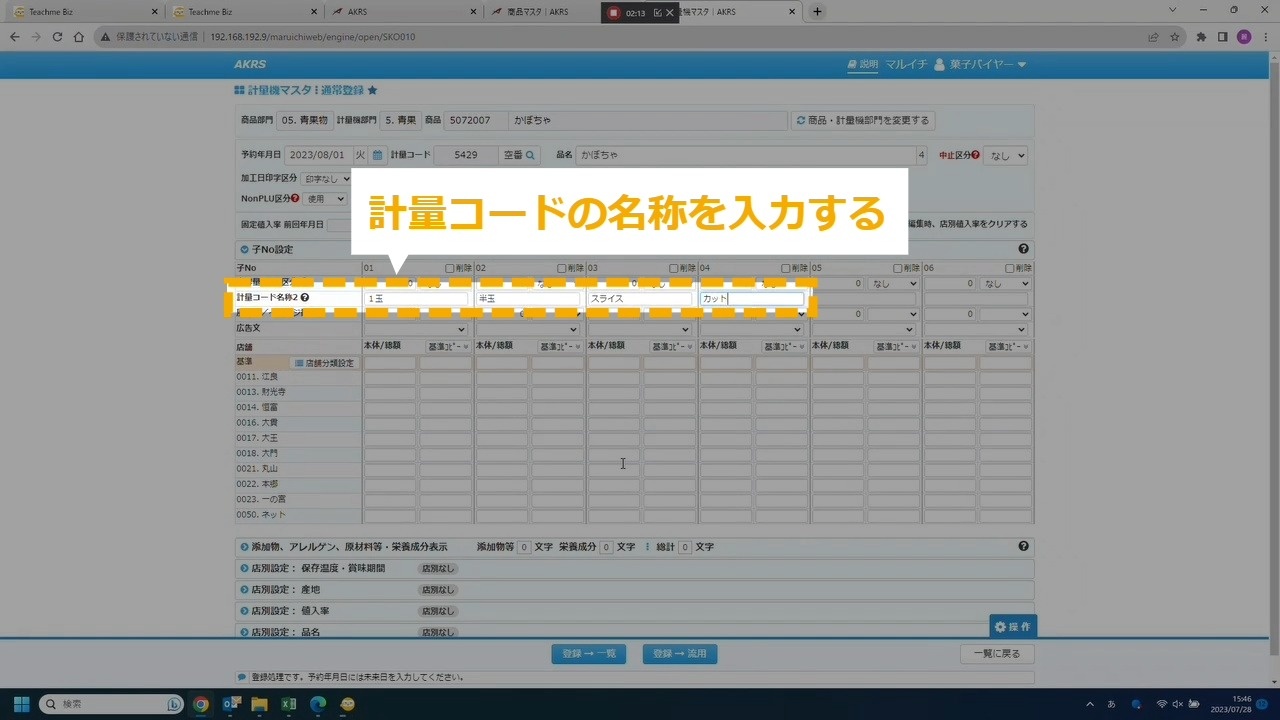This screenshot has height=720, width=1280.
Task: Click the red help icon beside 中止区分
Action: click(x=975, y=155)
